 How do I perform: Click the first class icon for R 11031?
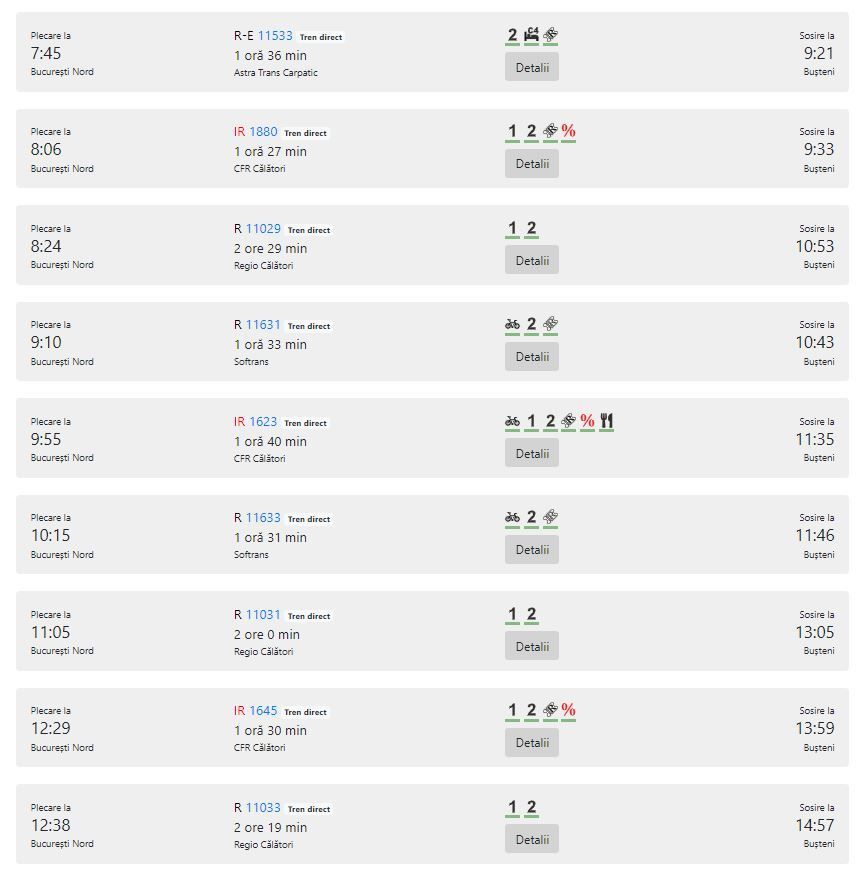[512, 614]
